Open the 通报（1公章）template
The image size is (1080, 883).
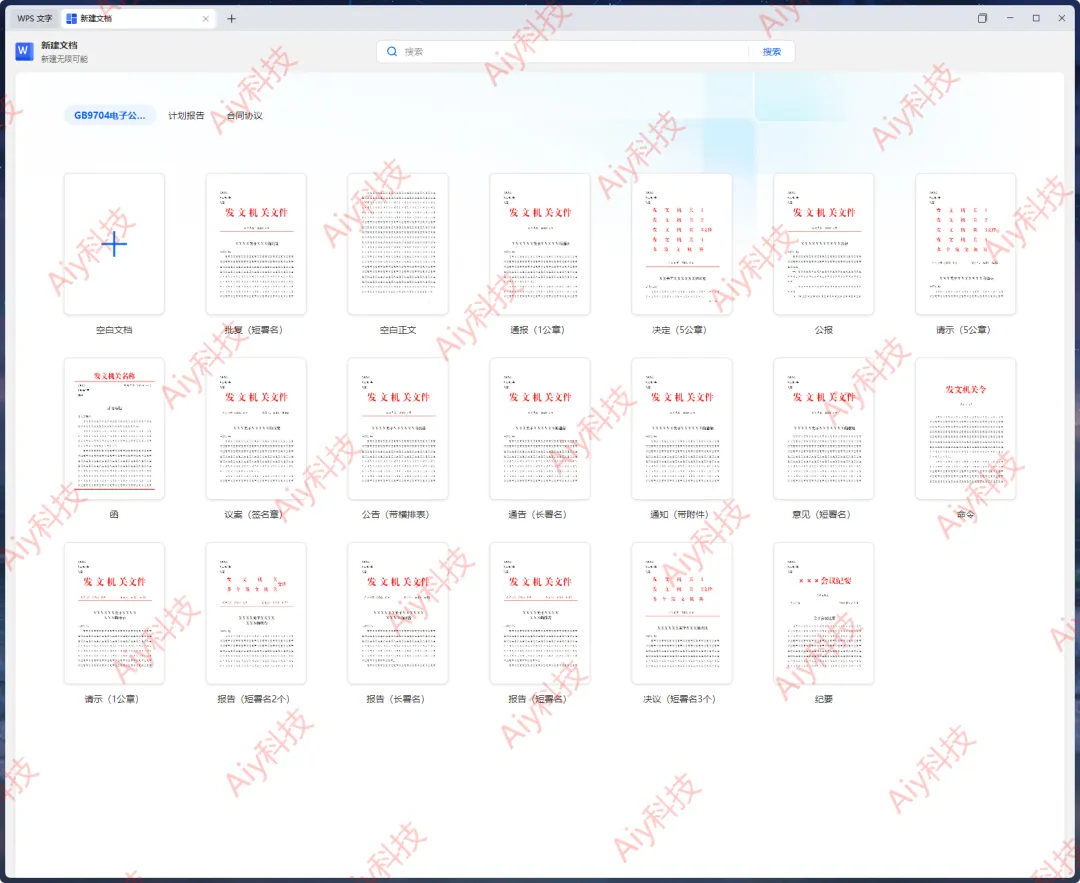point(540,244)
